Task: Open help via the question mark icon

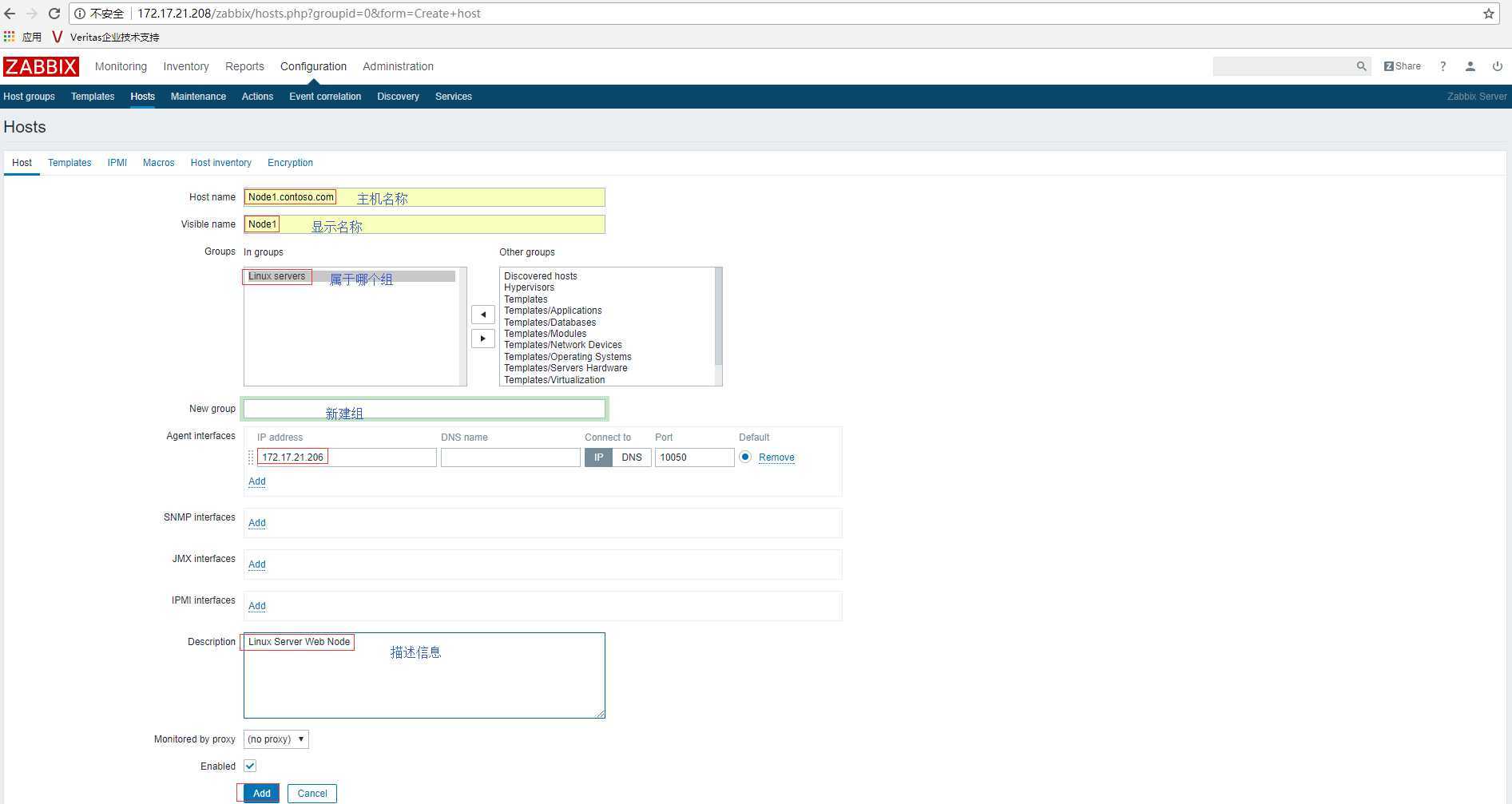Action: (1443, 66)
